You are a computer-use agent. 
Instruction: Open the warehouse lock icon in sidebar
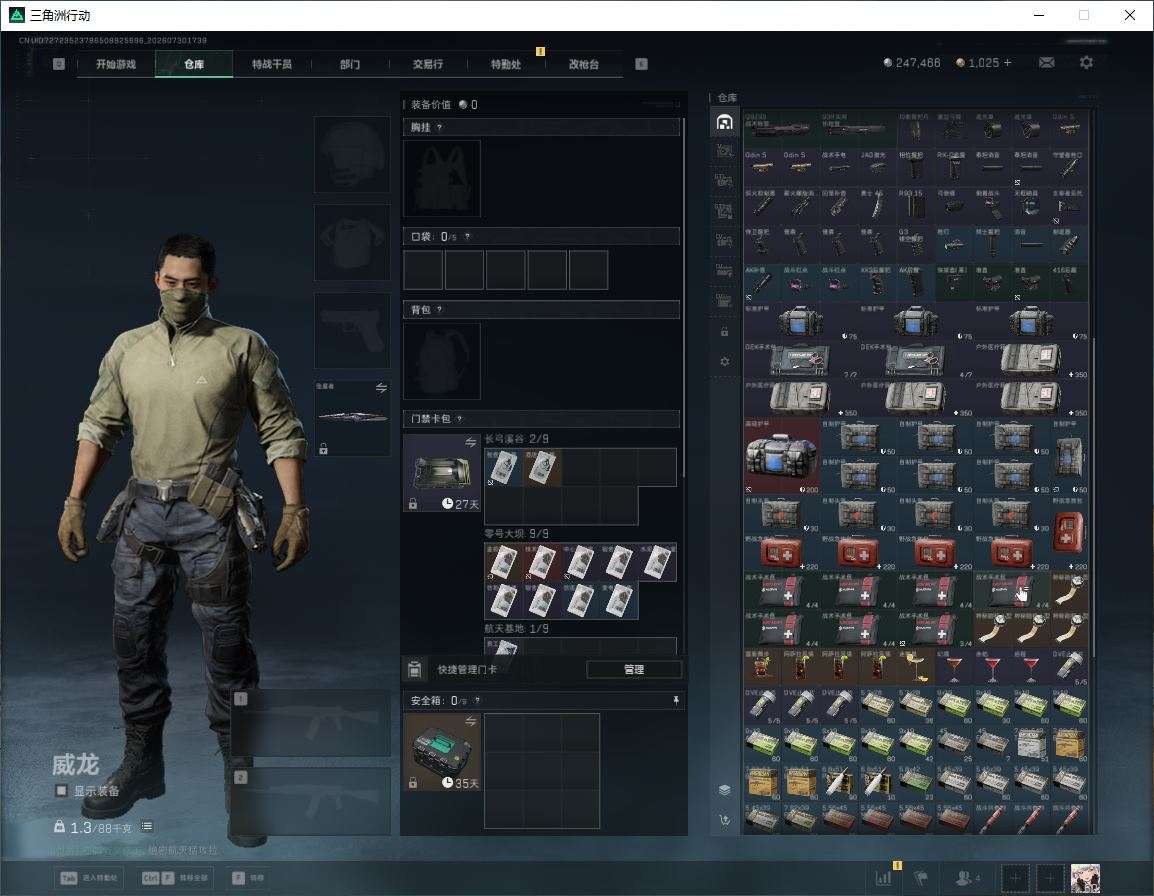point(724,332)
